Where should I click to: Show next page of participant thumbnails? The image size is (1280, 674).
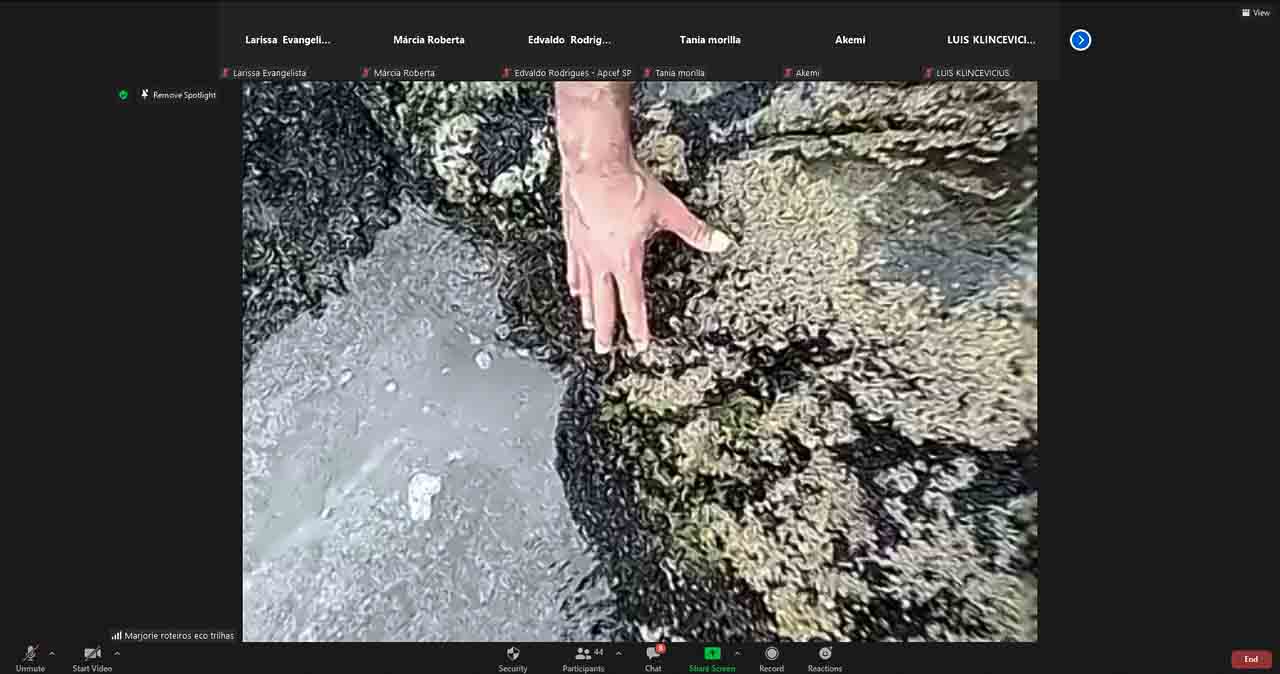tap(1080, 40)
